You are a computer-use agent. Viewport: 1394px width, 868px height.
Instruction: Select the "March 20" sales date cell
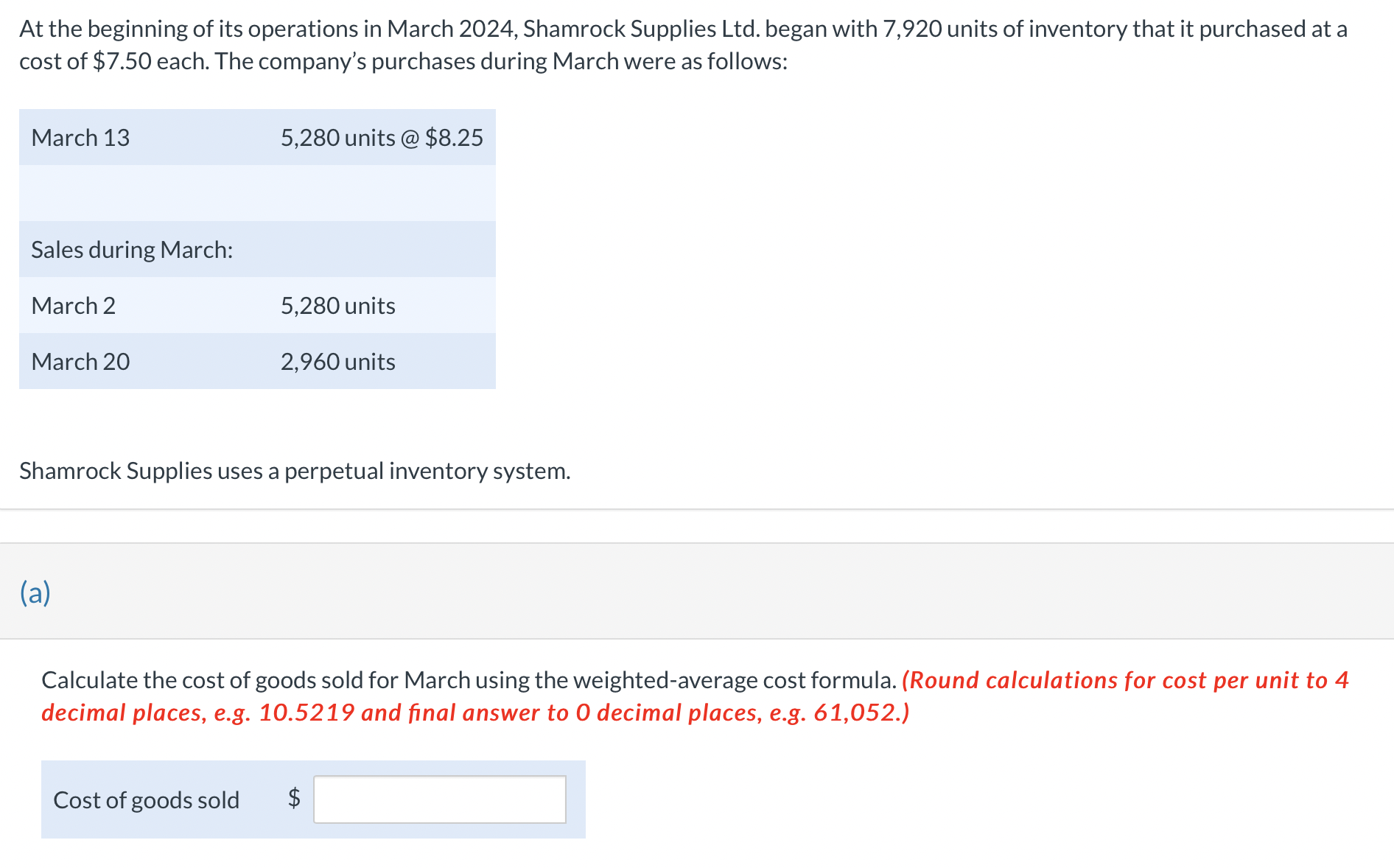[x=80, y=362]
